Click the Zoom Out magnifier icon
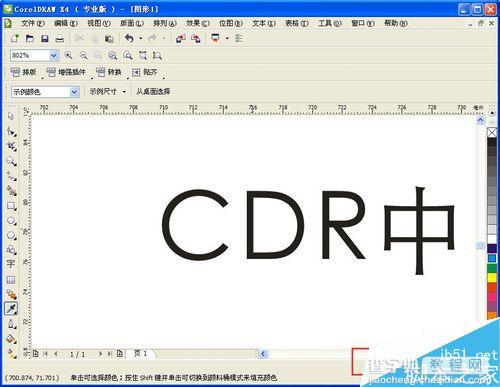Screen dimensions: 500x387 point(83,55)
